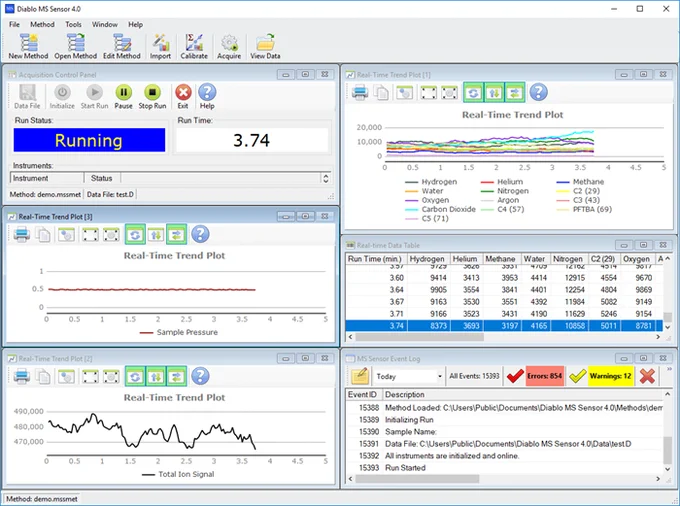Click the New Method toolbar icon
Screen dimensions: 680x506
[x=28, y=46]
